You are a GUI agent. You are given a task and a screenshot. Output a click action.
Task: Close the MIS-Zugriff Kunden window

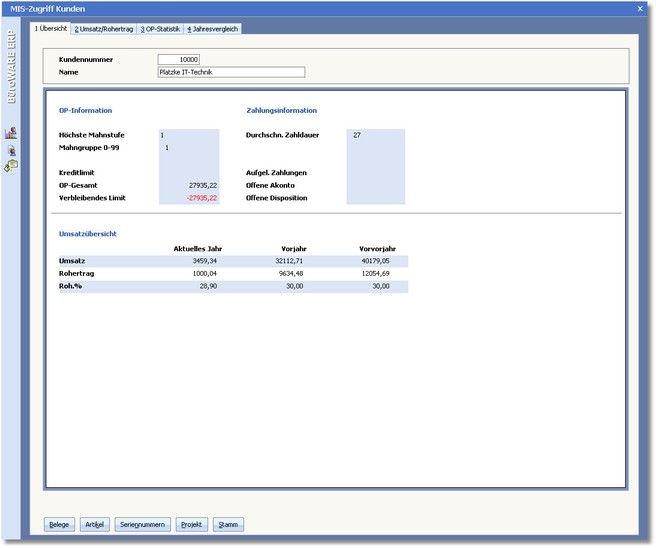click(640, 8)
